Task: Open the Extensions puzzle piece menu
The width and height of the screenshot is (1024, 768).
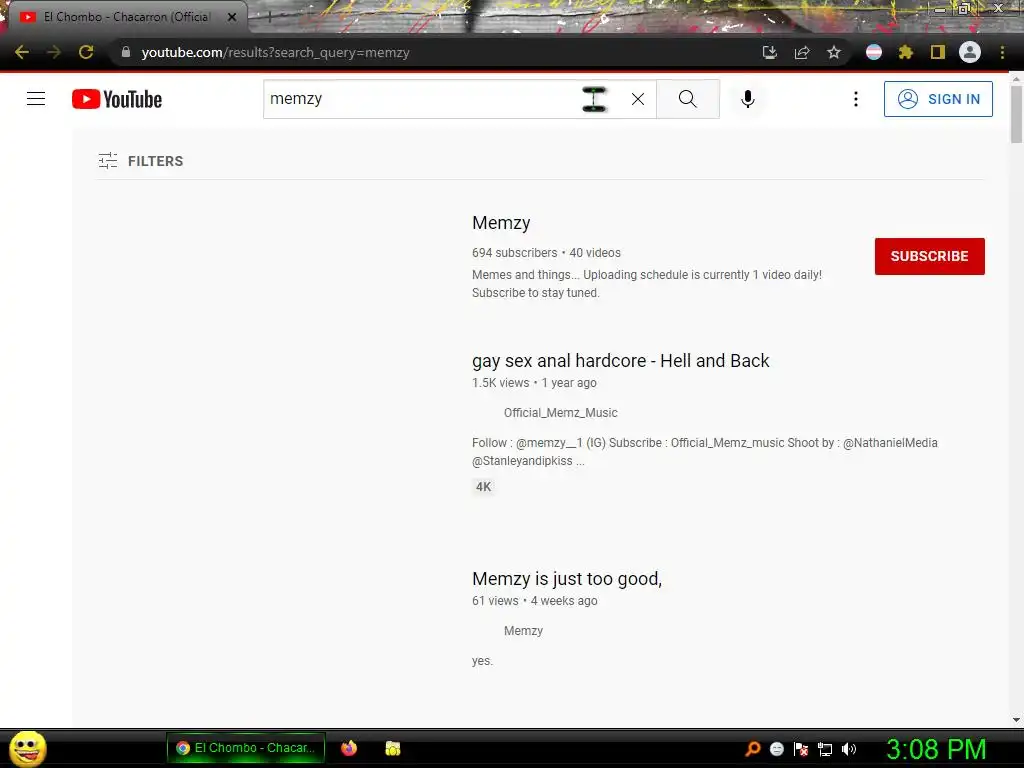Action: (x=906, y=52)
